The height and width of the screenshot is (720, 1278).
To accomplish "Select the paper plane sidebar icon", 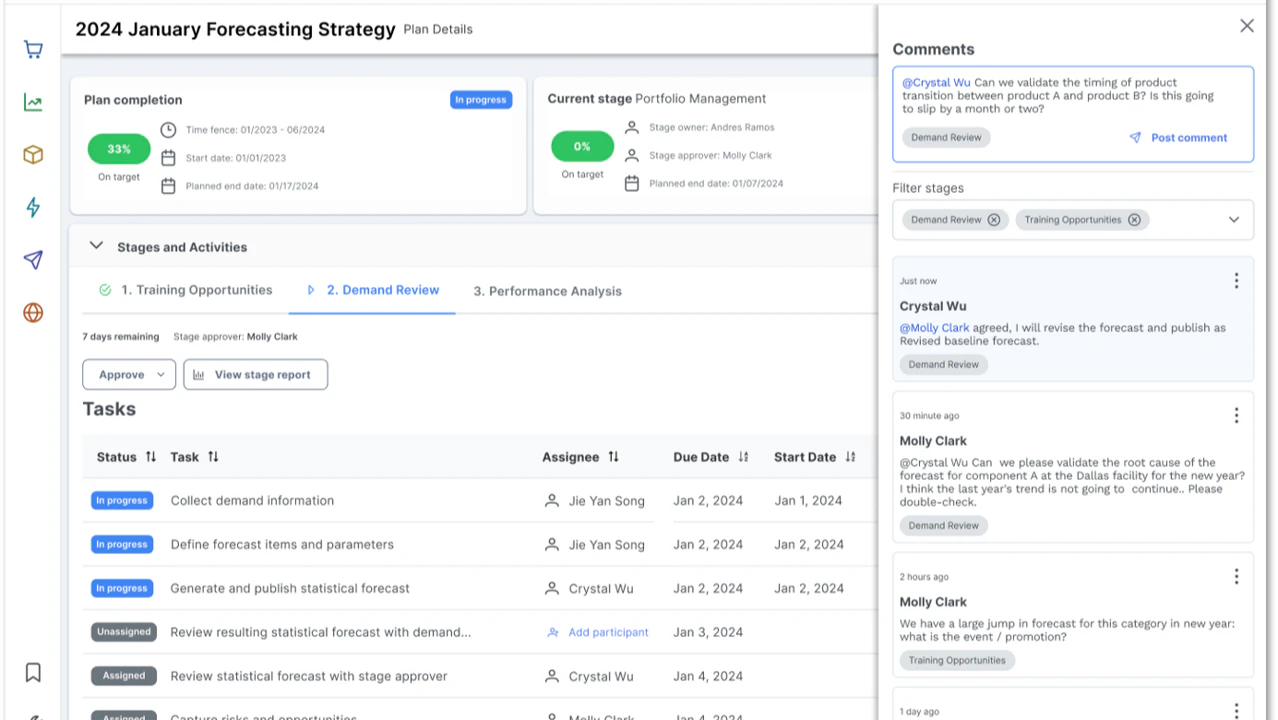I will 33,260.
